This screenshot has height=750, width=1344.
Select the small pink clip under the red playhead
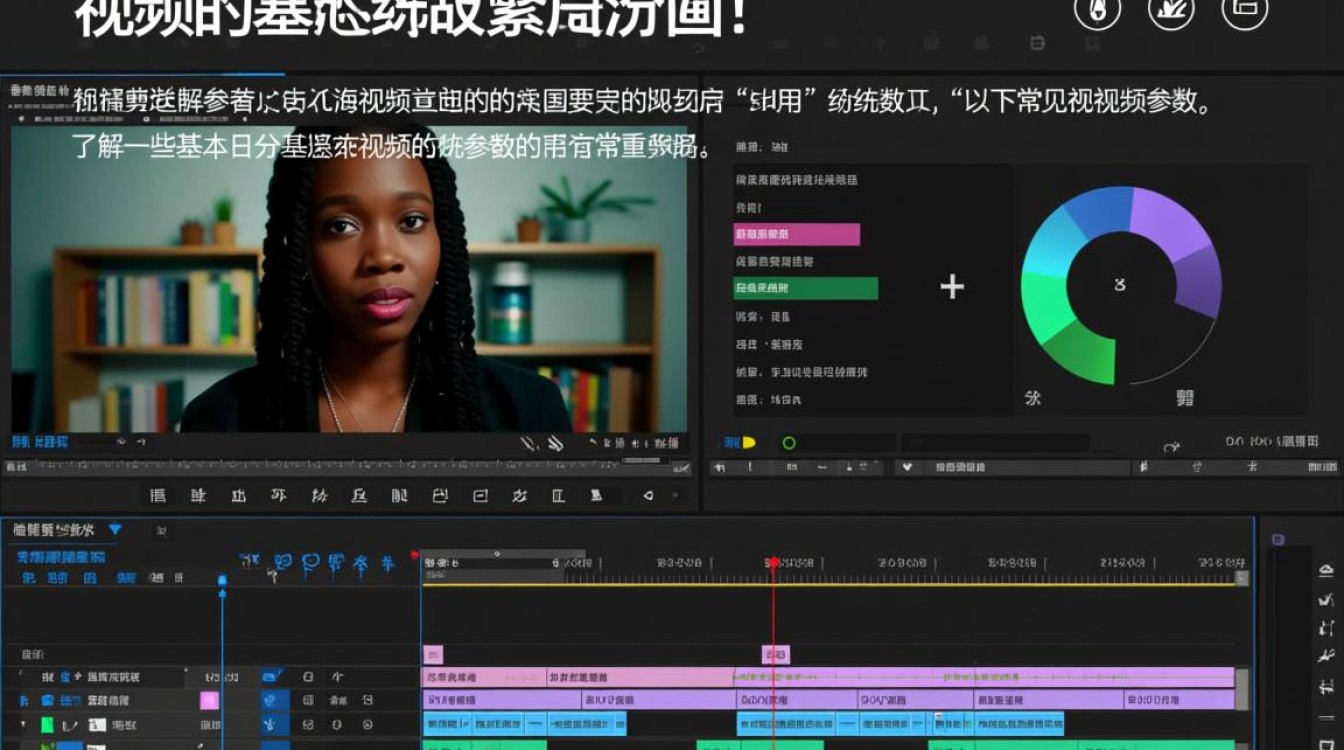[x=776, y=655]
